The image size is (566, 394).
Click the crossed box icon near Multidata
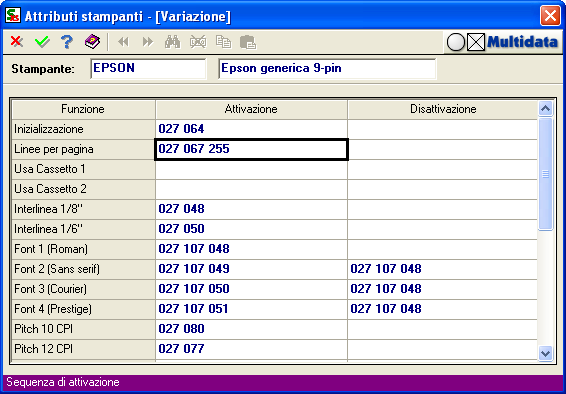[476, 43]
